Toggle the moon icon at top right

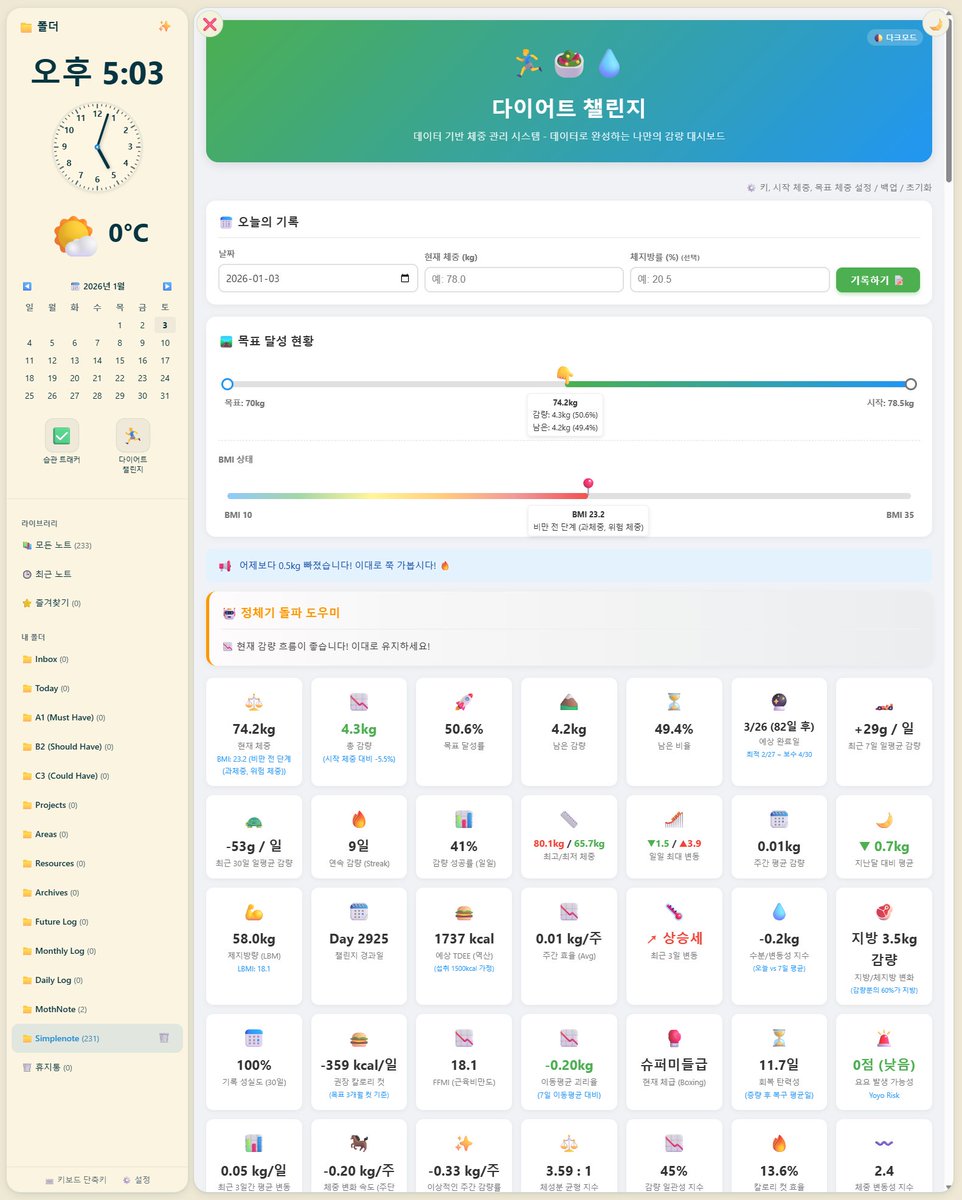935,23
